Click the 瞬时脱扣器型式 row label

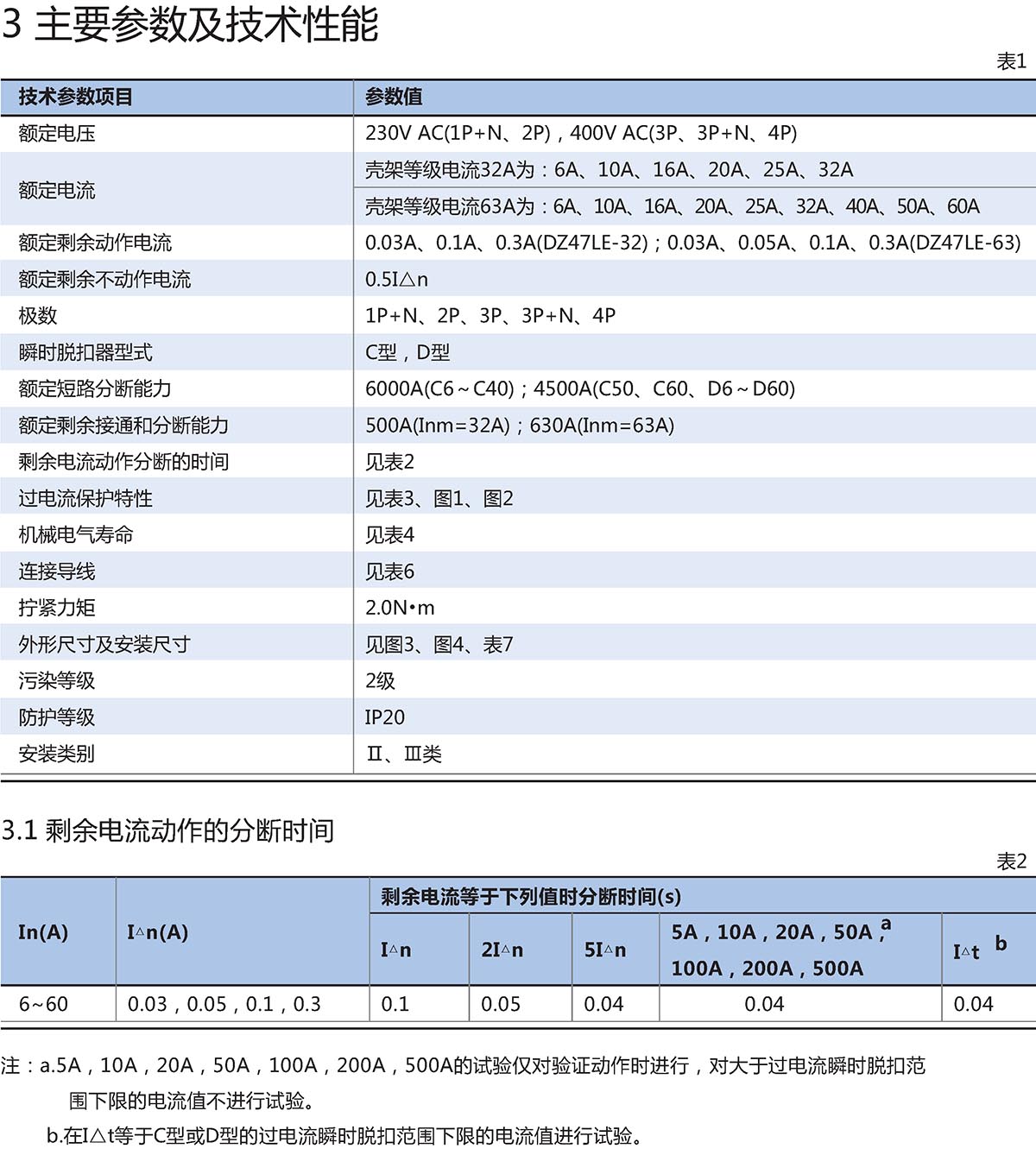tap(85, 353)
